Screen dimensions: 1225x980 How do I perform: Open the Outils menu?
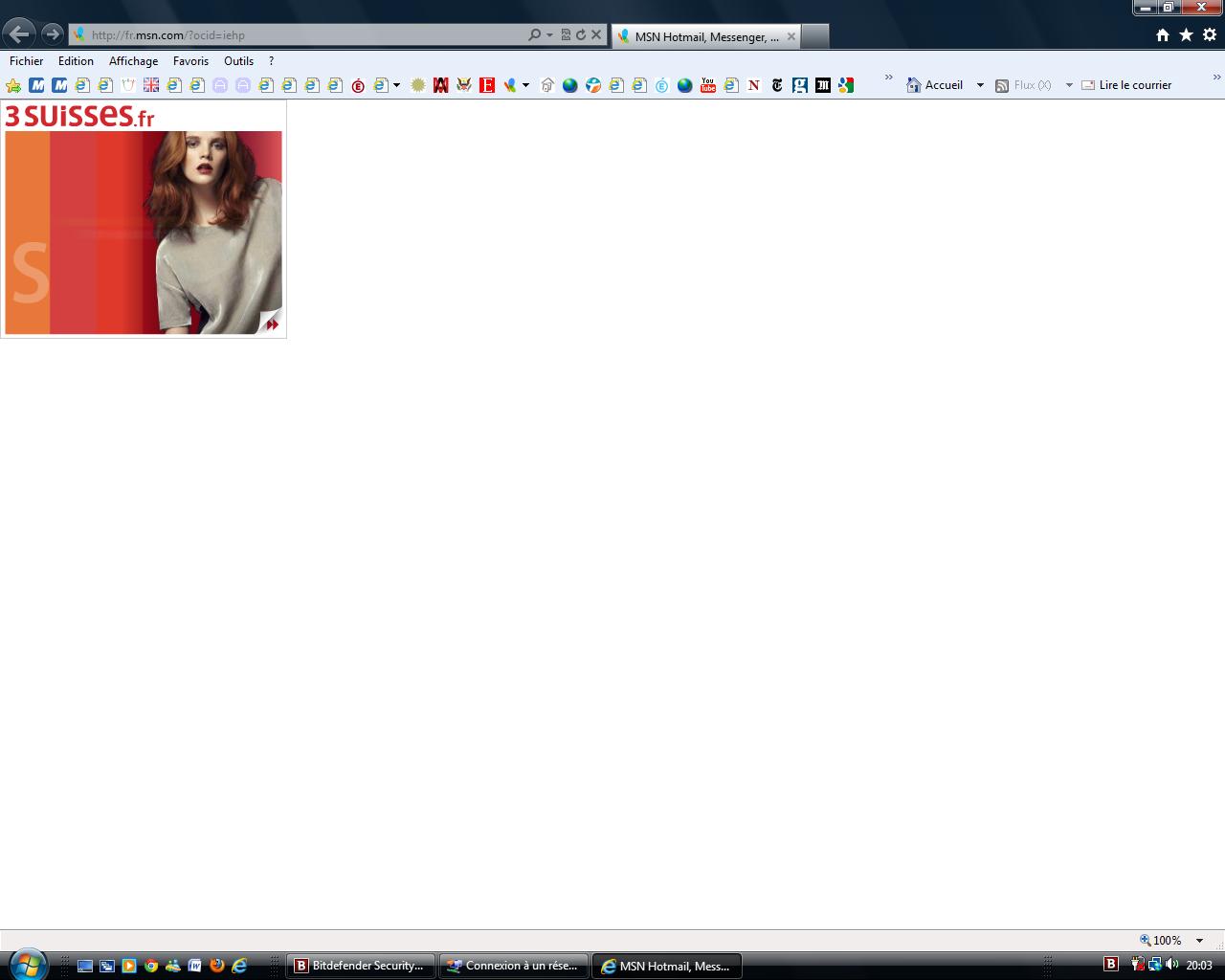238,60
